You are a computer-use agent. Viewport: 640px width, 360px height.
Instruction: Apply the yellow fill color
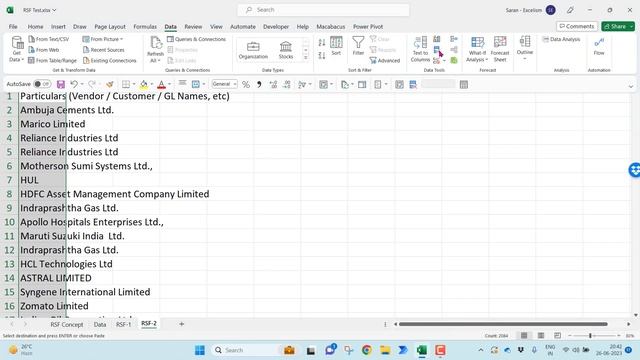click(x=144, y=84)
